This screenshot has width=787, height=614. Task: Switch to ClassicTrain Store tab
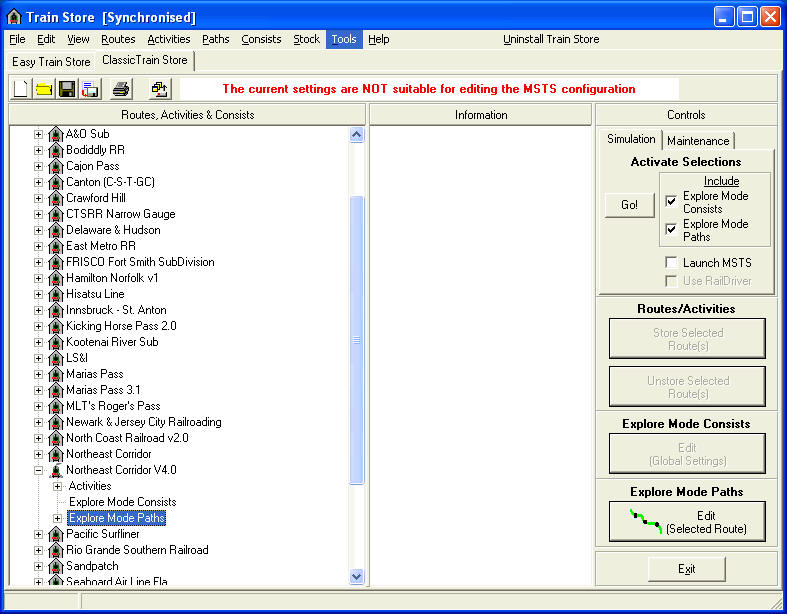(x=145, y=60)
